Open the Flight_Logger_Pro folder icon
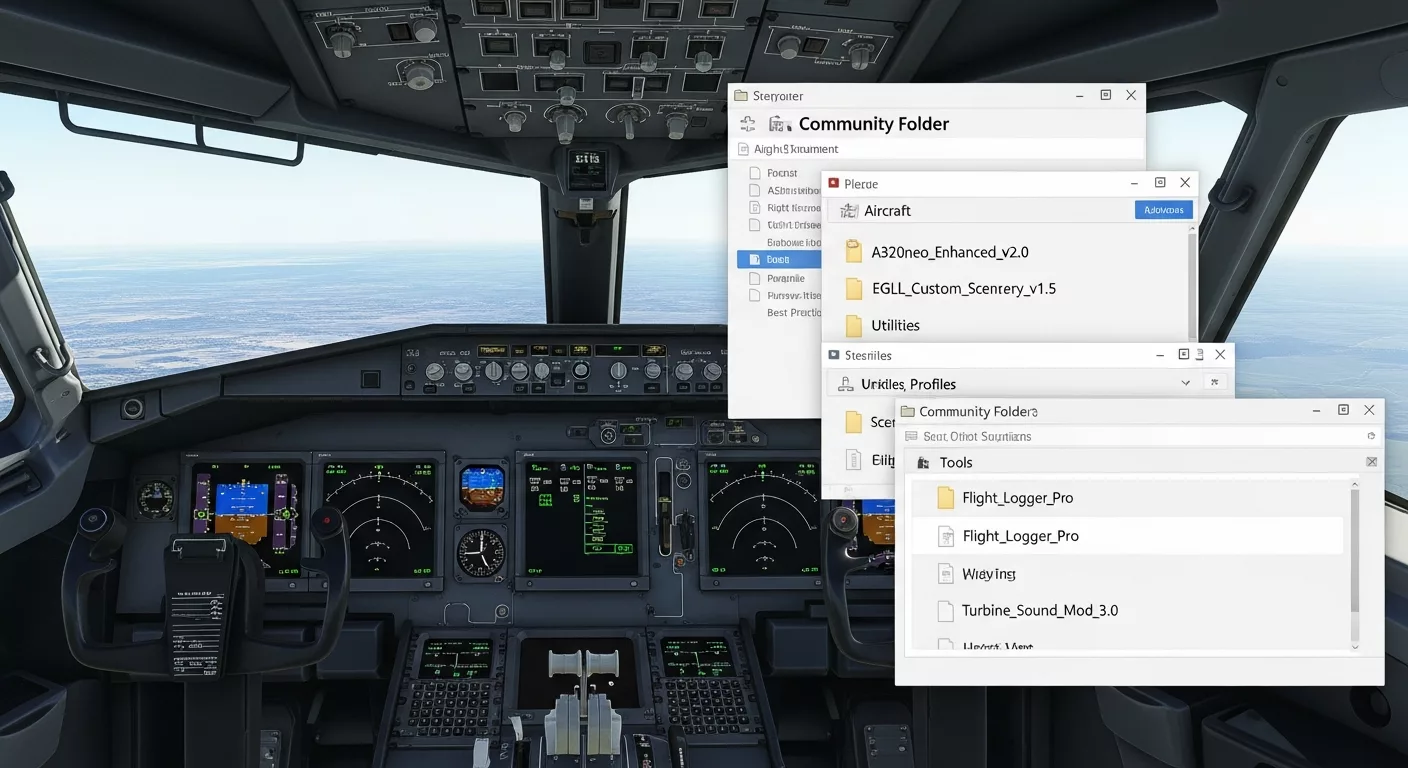Screen dimensions: 1408x768 click(x=945, y=498)
